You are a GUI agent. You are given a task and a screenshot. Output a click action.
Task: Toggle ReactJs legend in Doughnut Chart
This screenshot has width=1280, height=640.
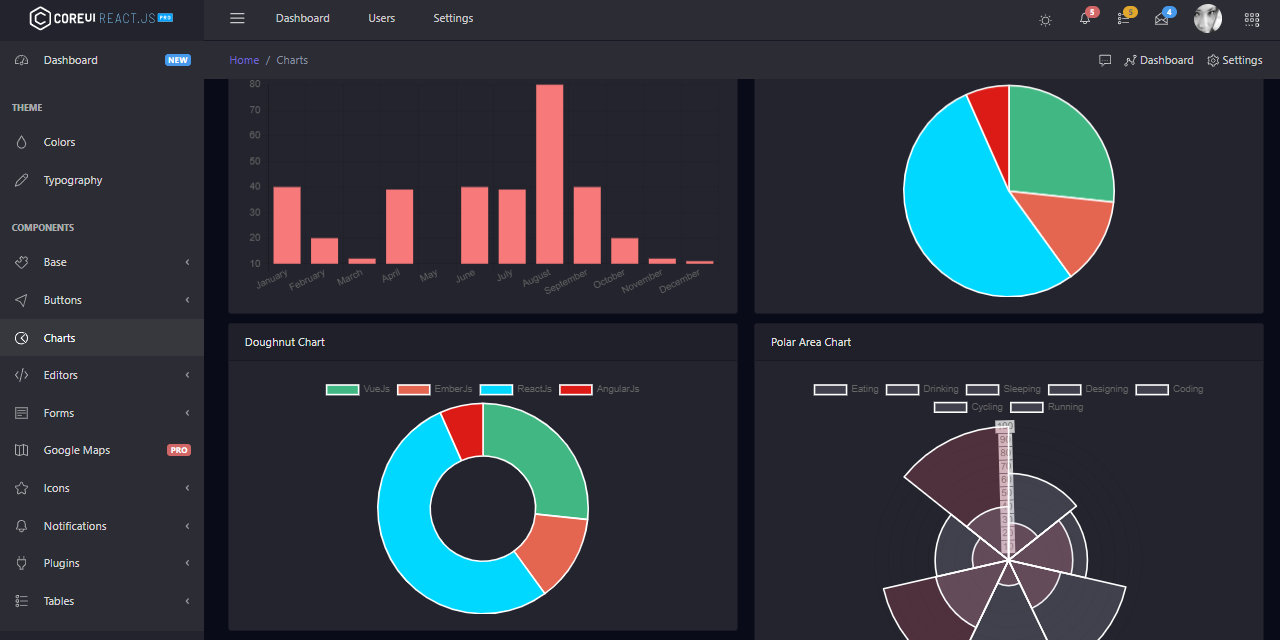[x=515, y=389]
